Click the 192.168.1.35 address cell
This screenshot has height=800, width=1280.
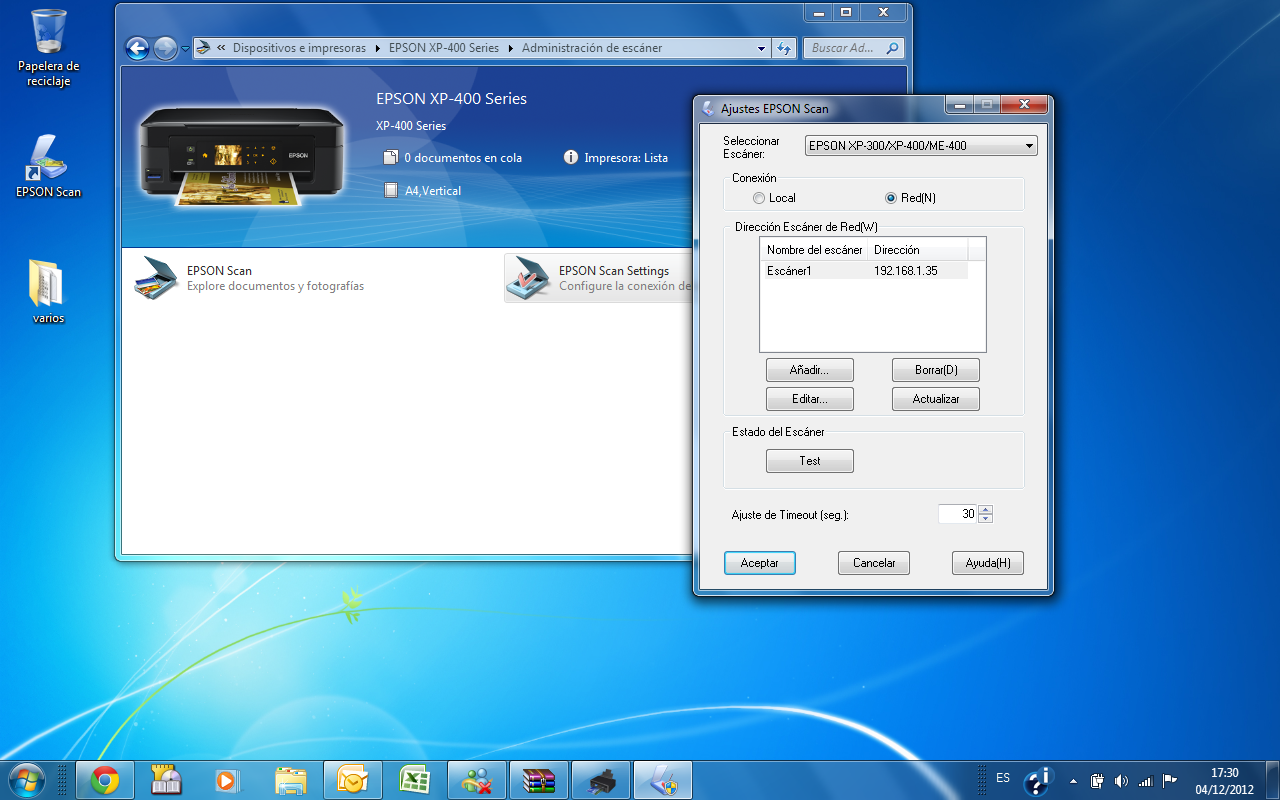coord(906,271)
